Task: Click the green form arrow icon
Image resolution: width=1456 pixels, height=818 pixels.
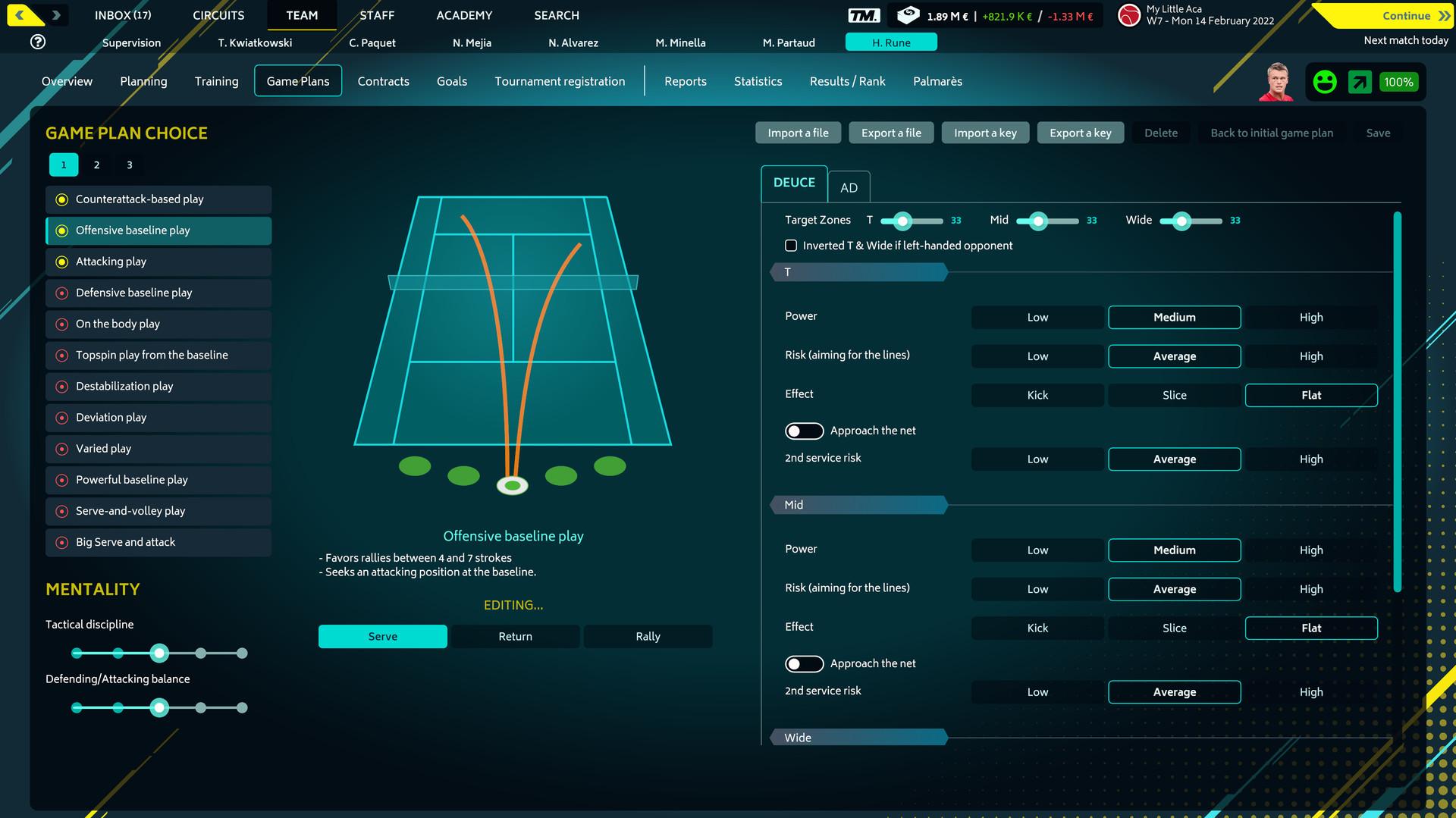Action: click(x=1360, y=81)
